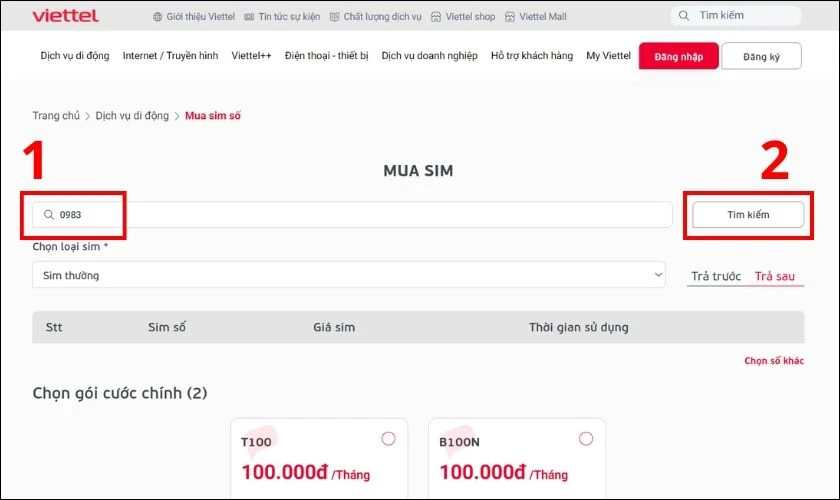Open Internet / Truyền hình menu
Image resolution: width=840 pixels, height=500 pixels.
[170, 56]
